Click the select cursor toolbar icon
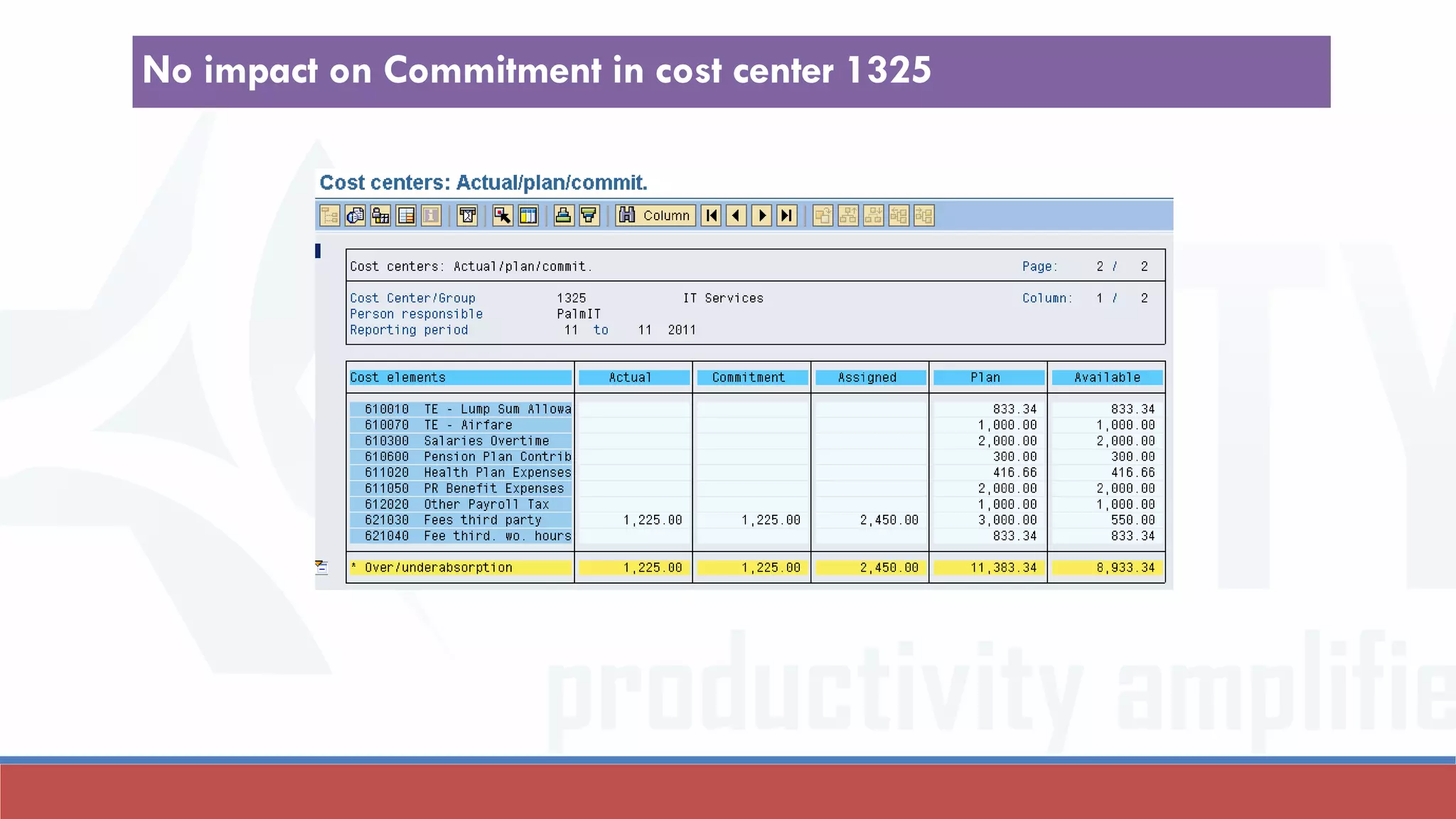Image resolution: width=1456 pixels, height=819 pixels. pos(503,215)
